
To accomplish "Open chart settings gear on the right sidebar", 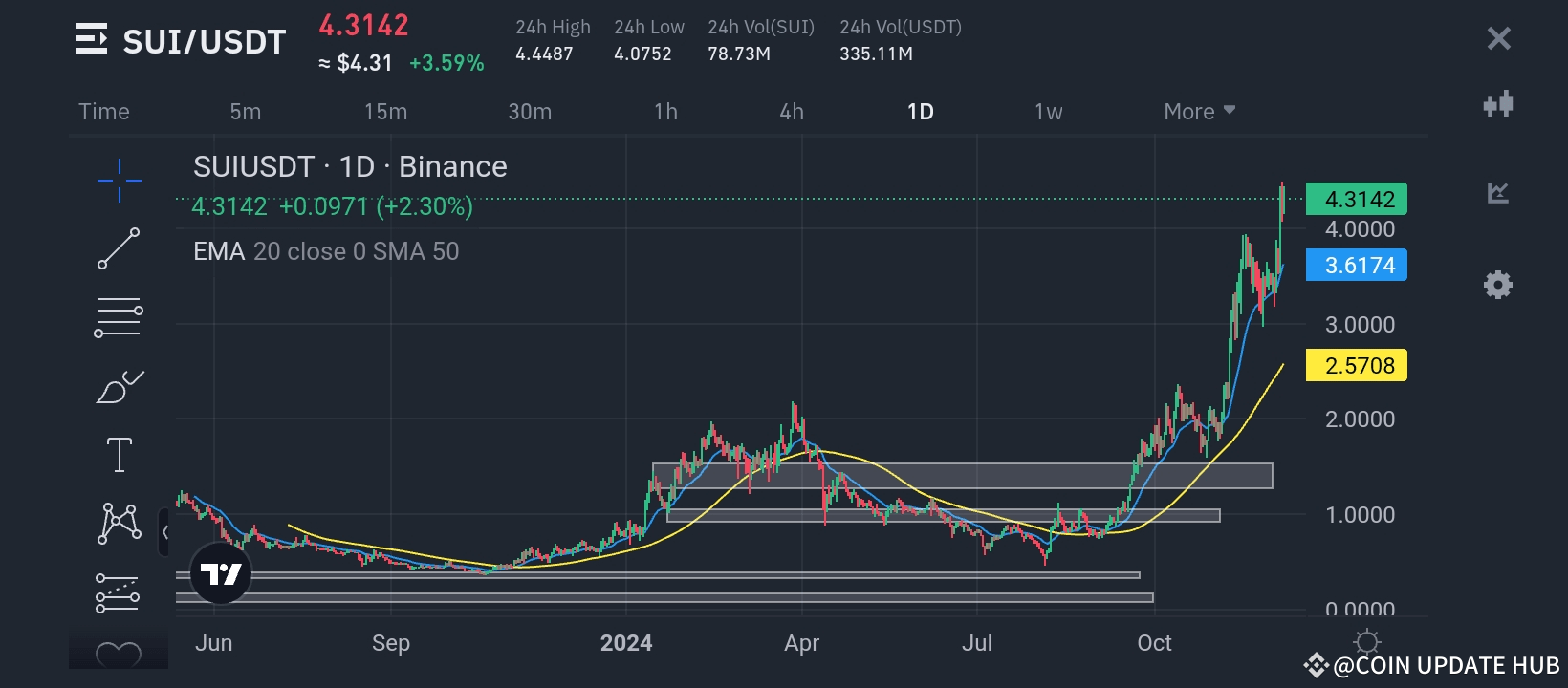I will [x=1498, y=285].
